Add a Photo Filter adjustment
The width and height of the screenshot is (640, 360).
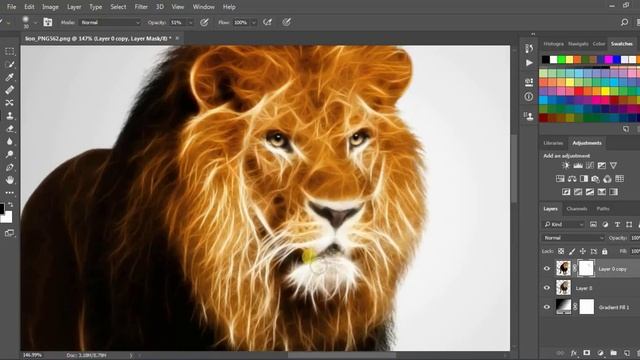pos(596,179)
